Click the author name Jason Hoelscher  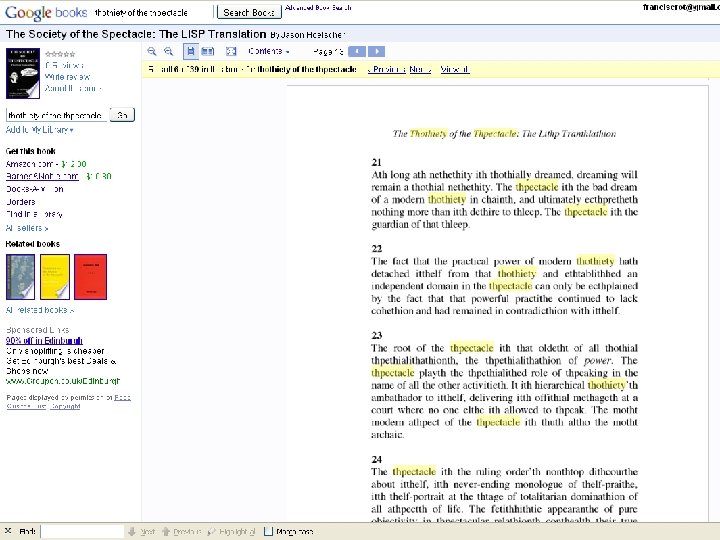[x=312, y=35]
